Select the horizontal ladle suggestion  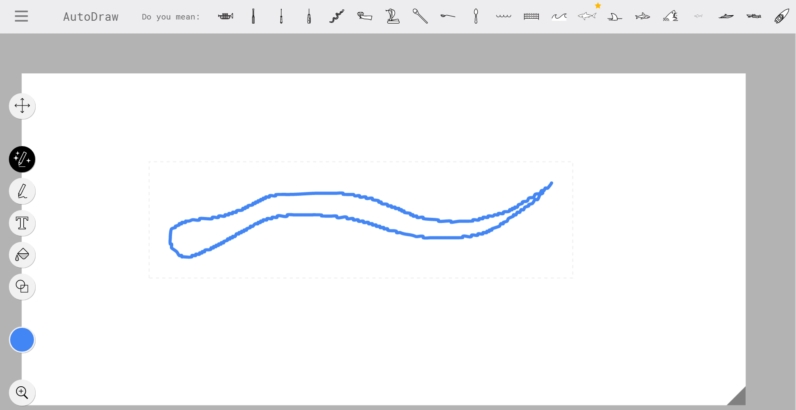click(448, 16)
